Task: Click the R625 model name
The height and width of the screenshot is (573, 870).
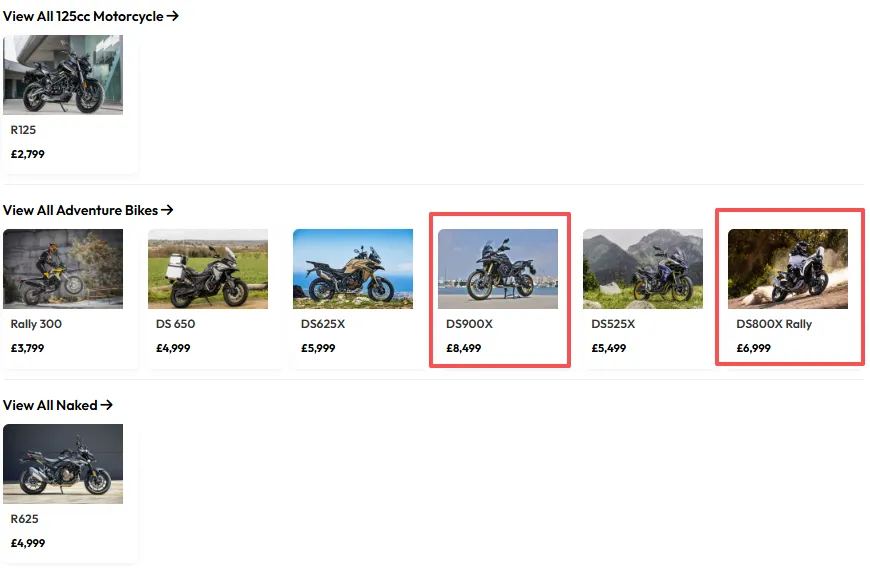Action: 24,519
